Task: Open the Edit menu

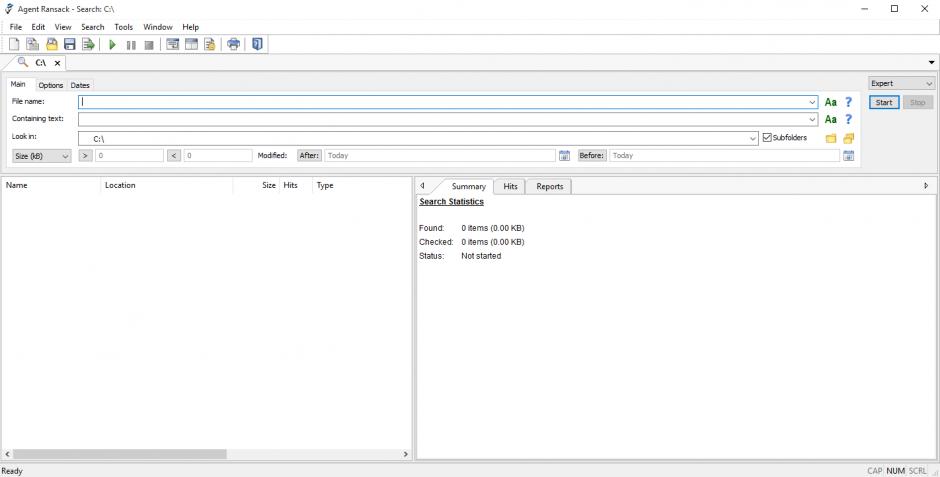Action: (x=38, y=27)
